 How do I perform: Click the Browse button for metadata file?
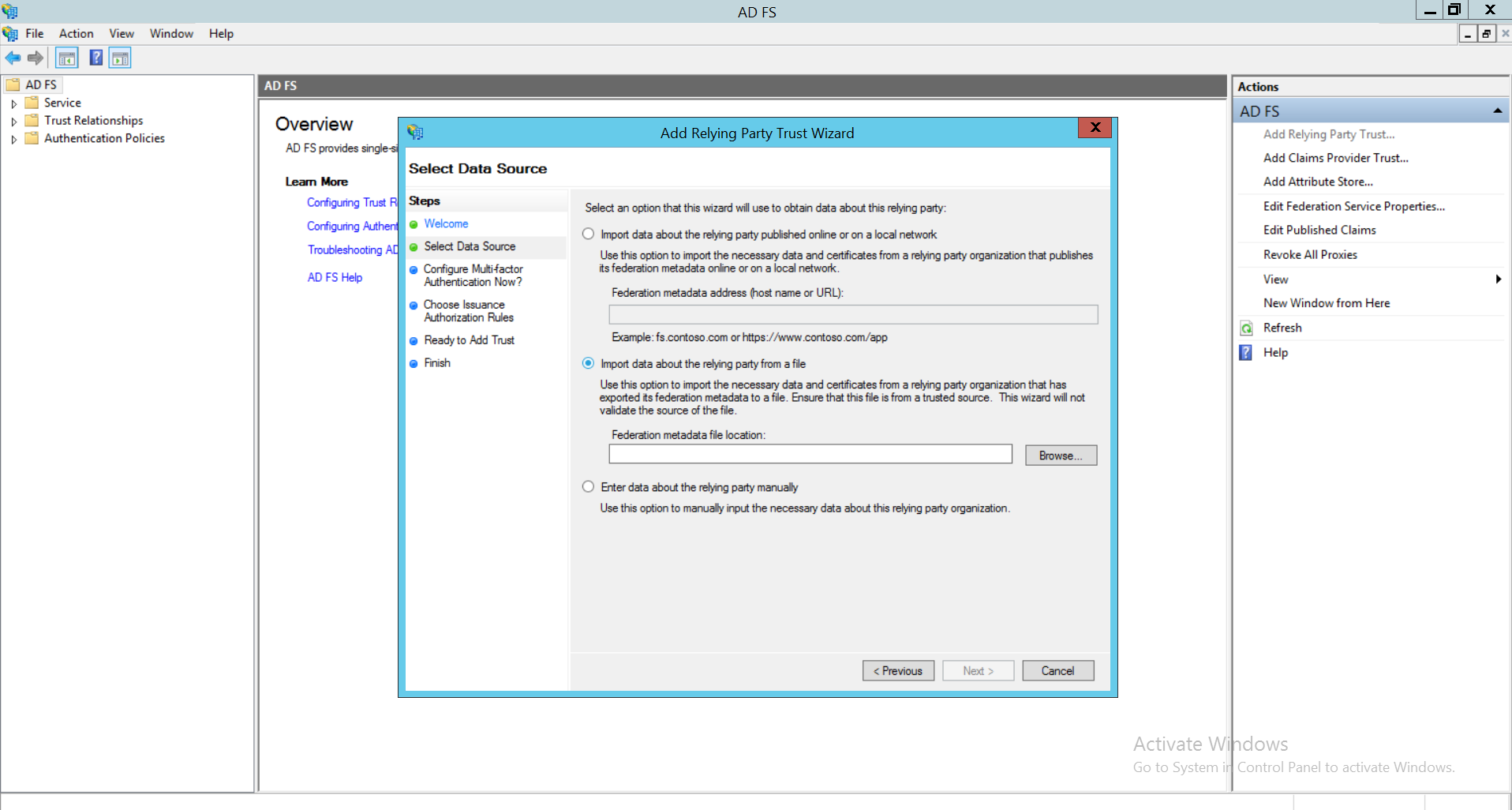(x=1060, y=455)
